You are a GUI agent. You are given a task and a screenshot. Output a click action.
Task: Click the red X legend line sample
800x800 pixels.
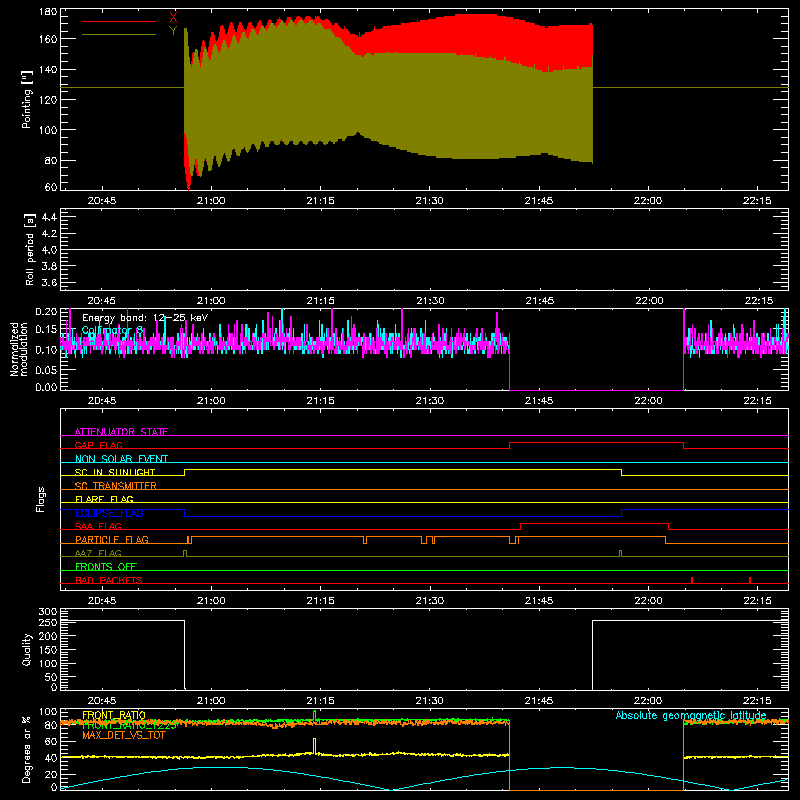[x=119, y=21]
